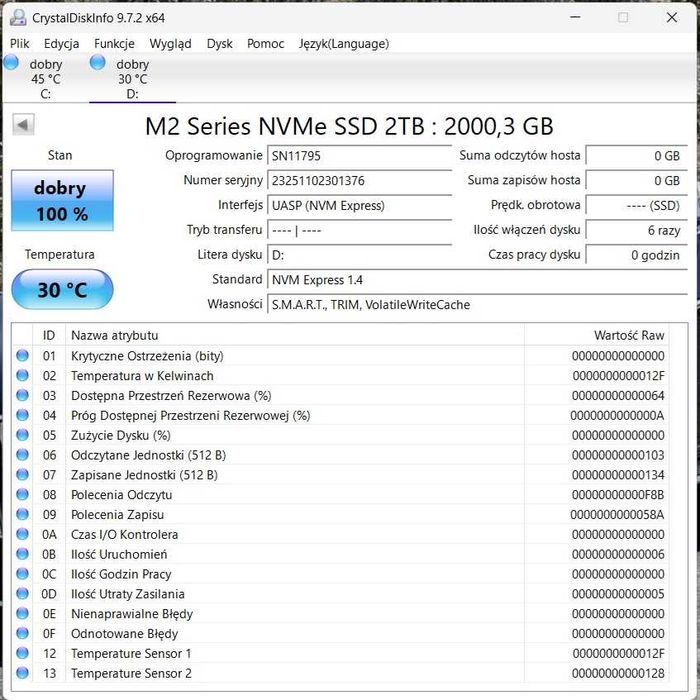Click status icon of Ilość Utraty Zasilania row
The height and width of the screenshot is (700, 700).
(x=22, y=593)
